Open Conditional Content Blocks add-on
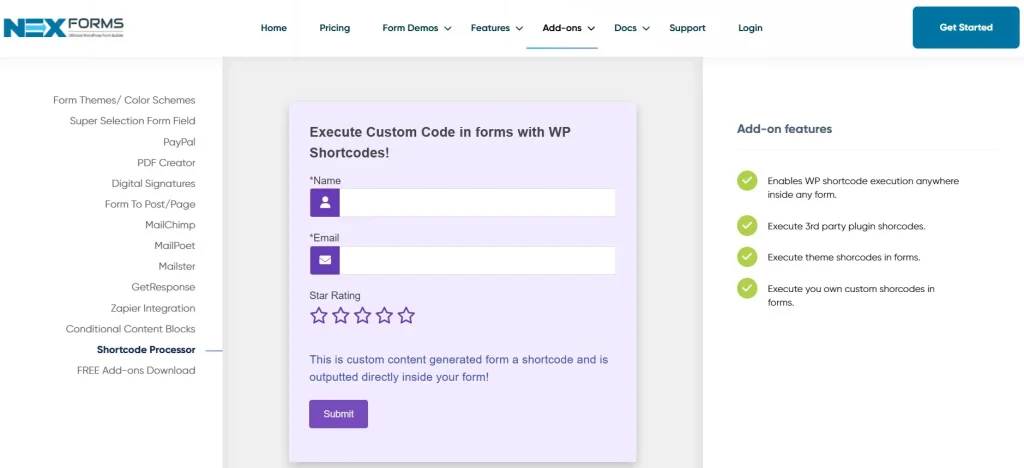This screenshot has width=1024, height=468. [x=131, y=329]
